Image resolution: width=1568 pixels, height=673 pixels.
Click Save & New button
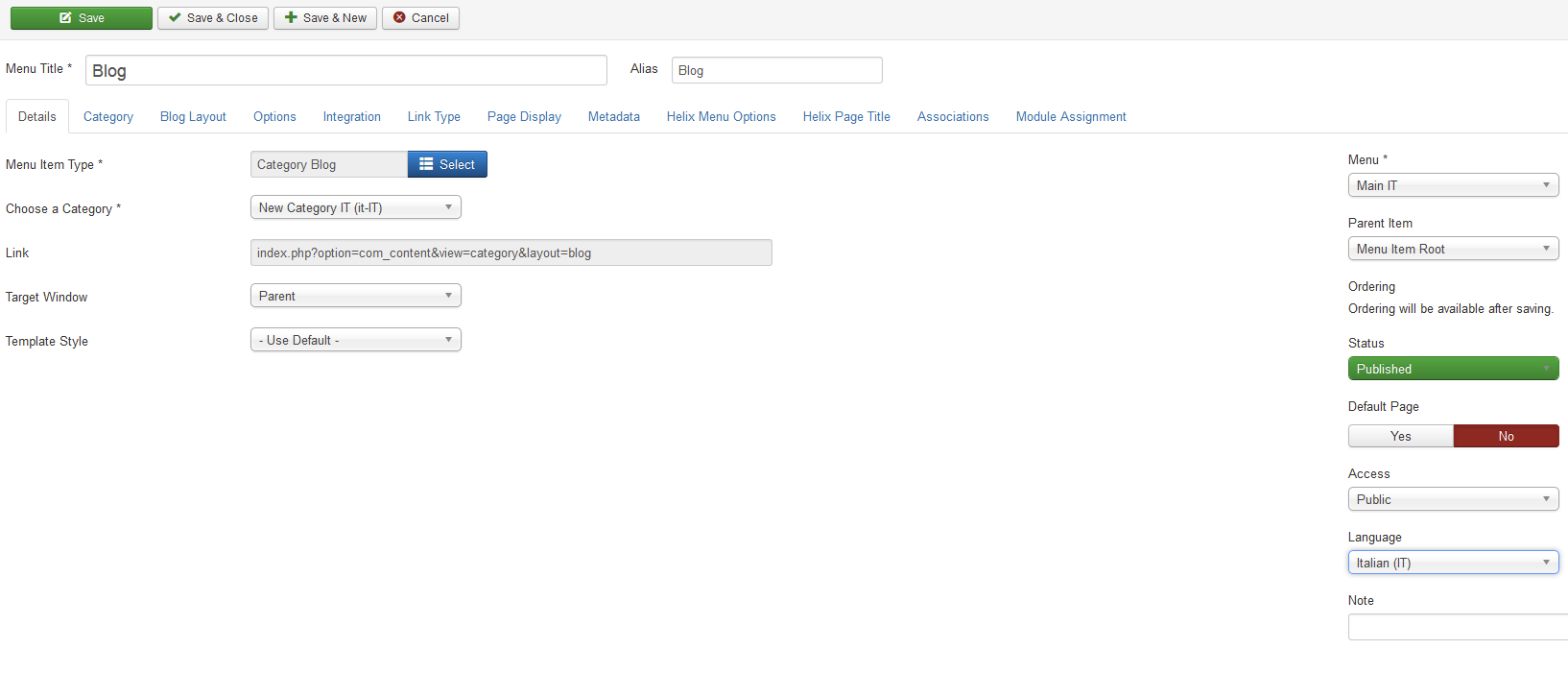(x=325, y=18)
